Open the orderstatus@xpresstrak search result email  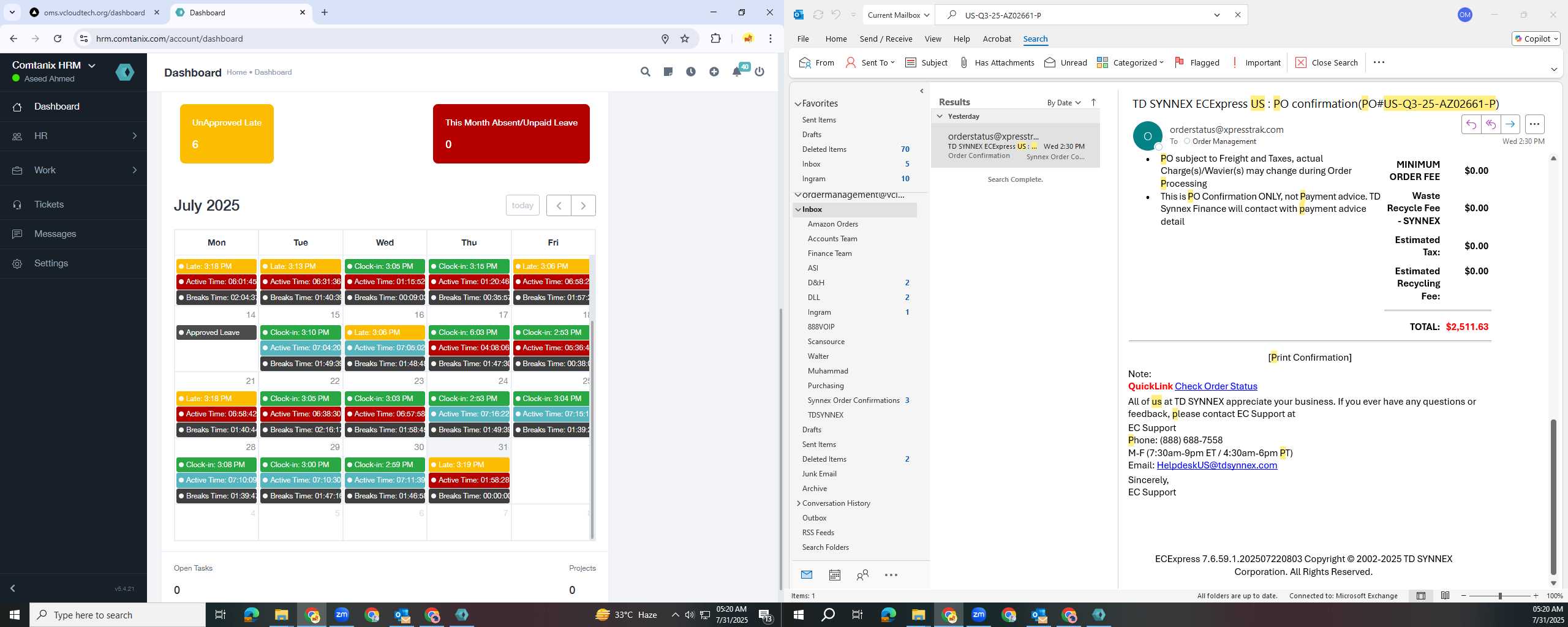(x=1016, y=146)
